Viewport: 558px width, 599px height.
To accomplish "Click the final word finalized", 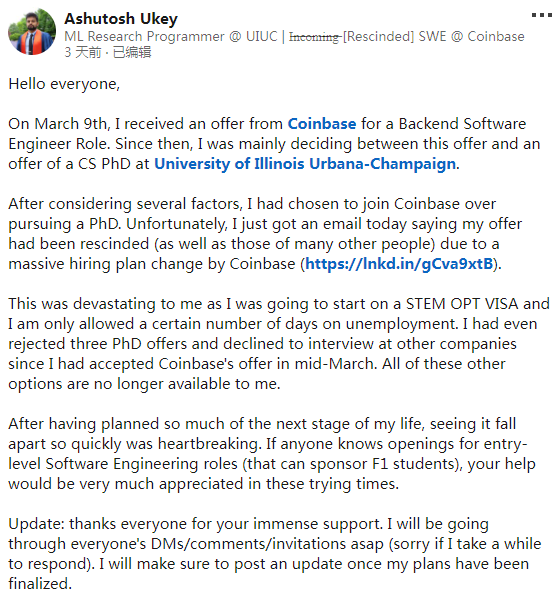I will click(40, 584).
